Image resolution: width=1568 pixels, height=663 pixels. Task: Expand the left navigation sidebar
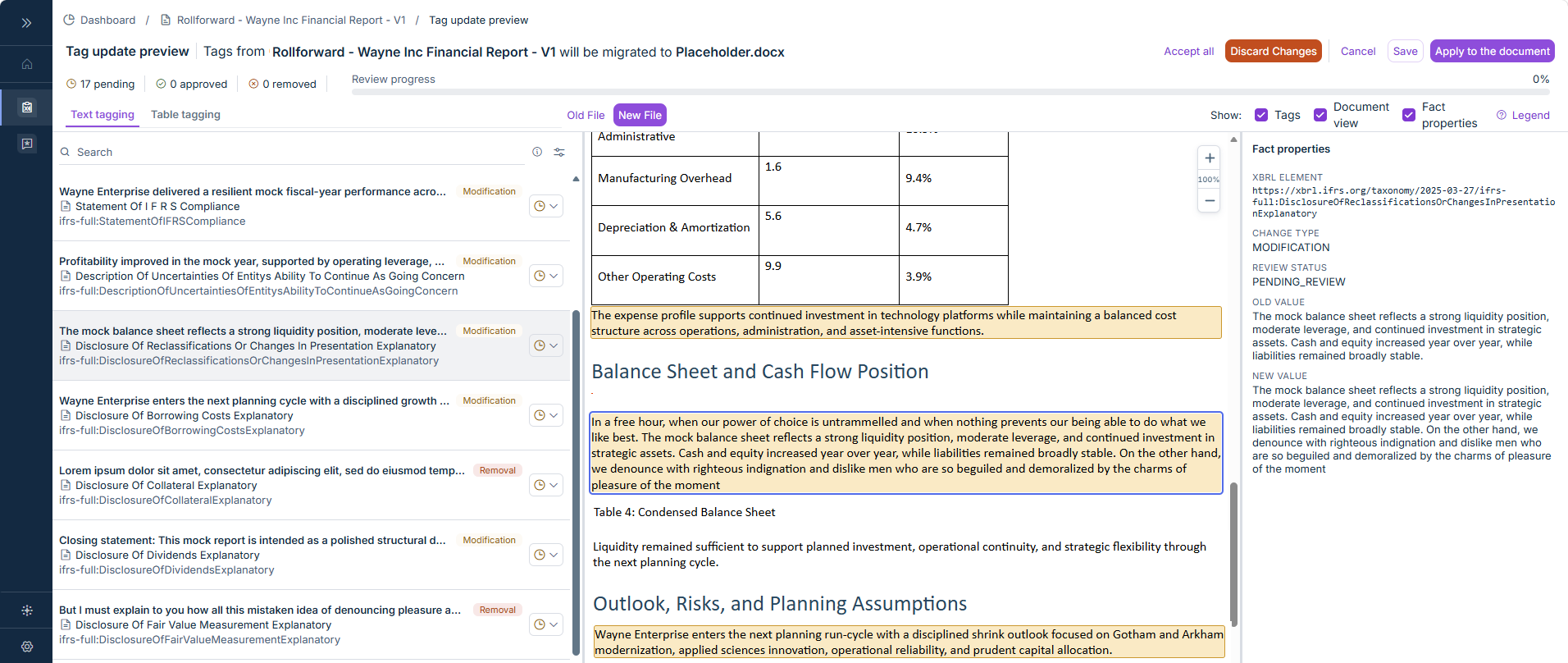tap(26, 23)
